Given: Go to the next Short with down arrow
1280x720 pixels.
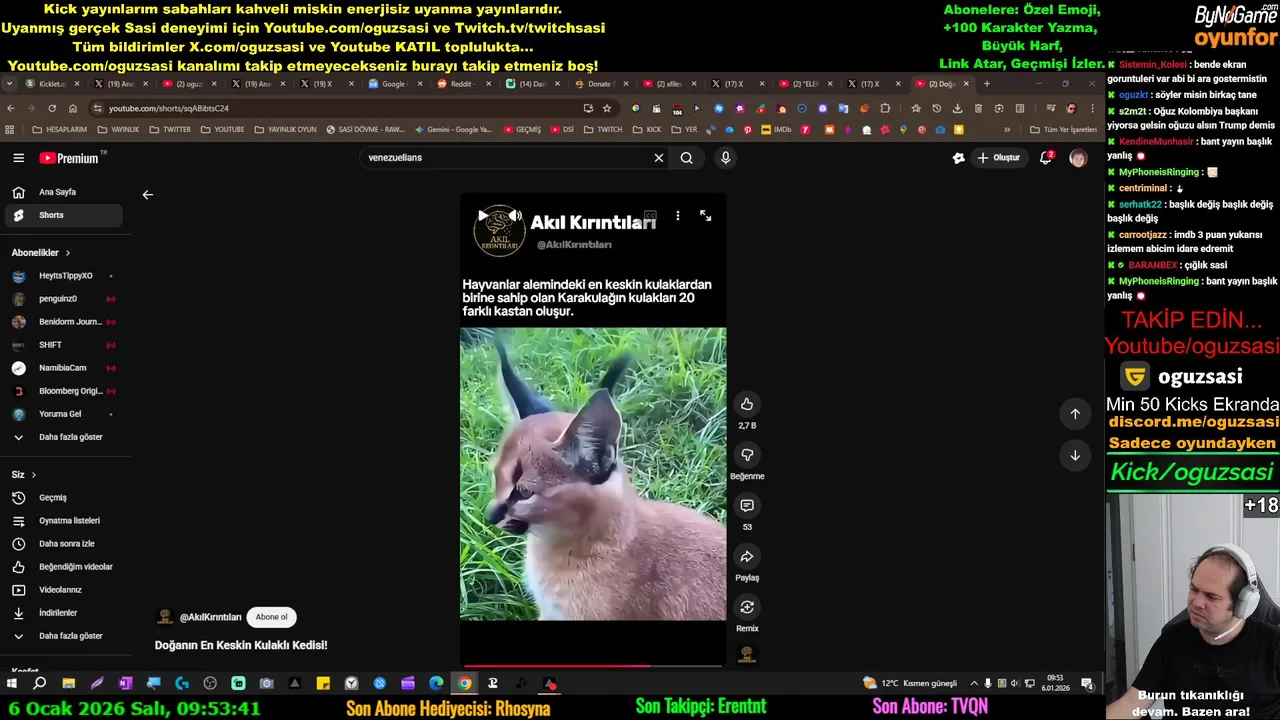Looking at the screenshot, I should coord(1075,456).
